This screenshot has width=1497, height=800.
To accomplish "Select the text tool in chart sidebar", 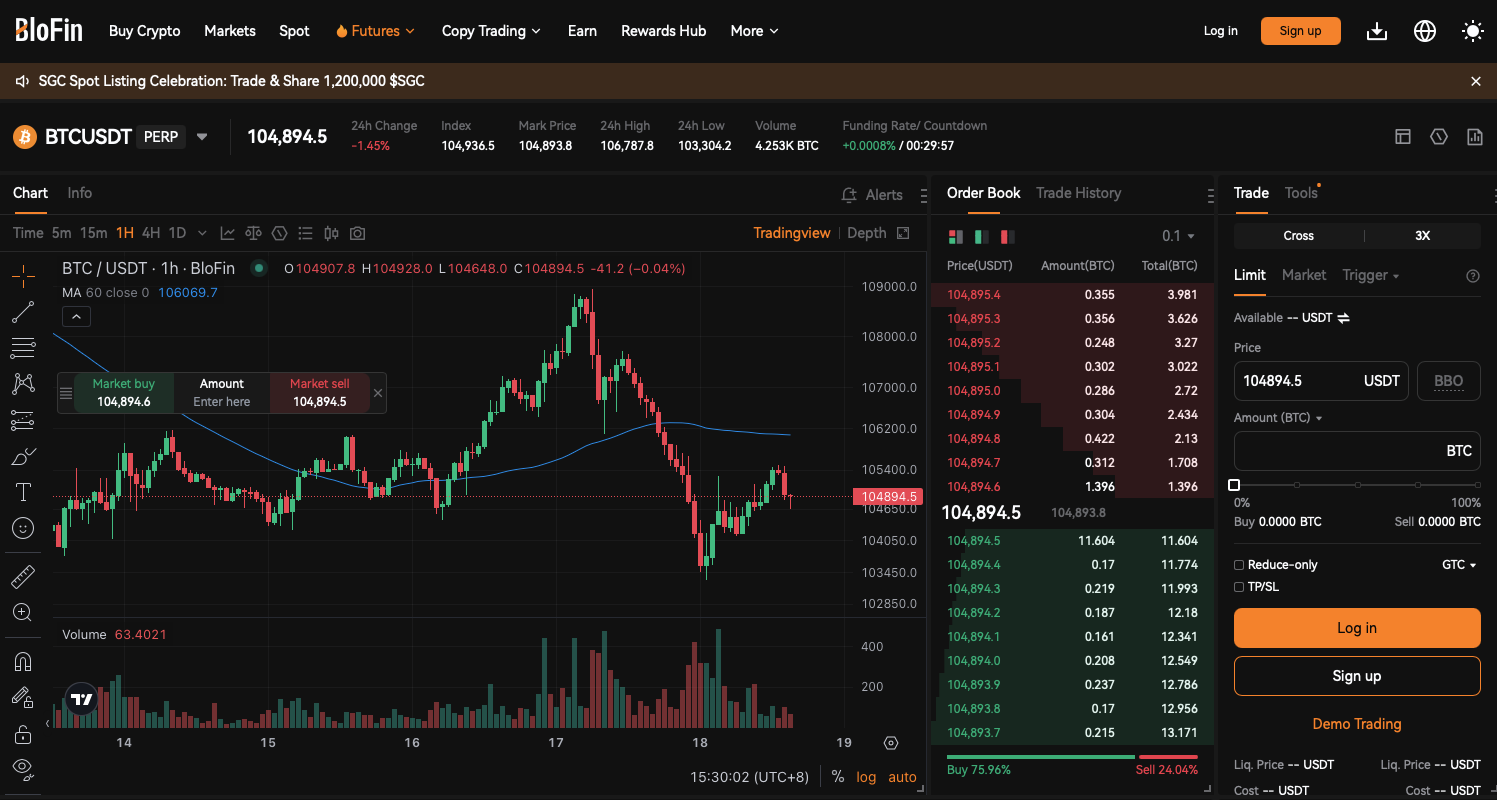I will (22, 492).
